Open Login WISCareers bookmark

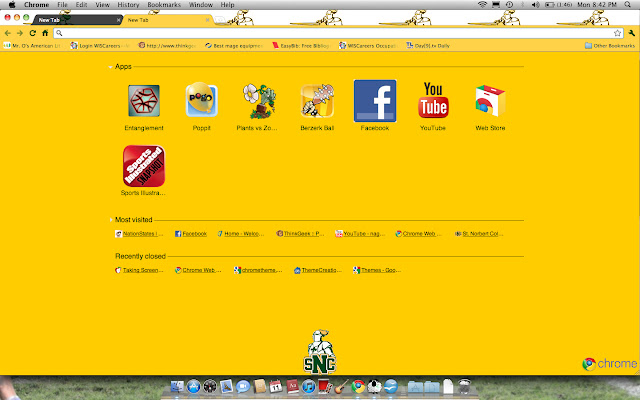click(100, 46)
